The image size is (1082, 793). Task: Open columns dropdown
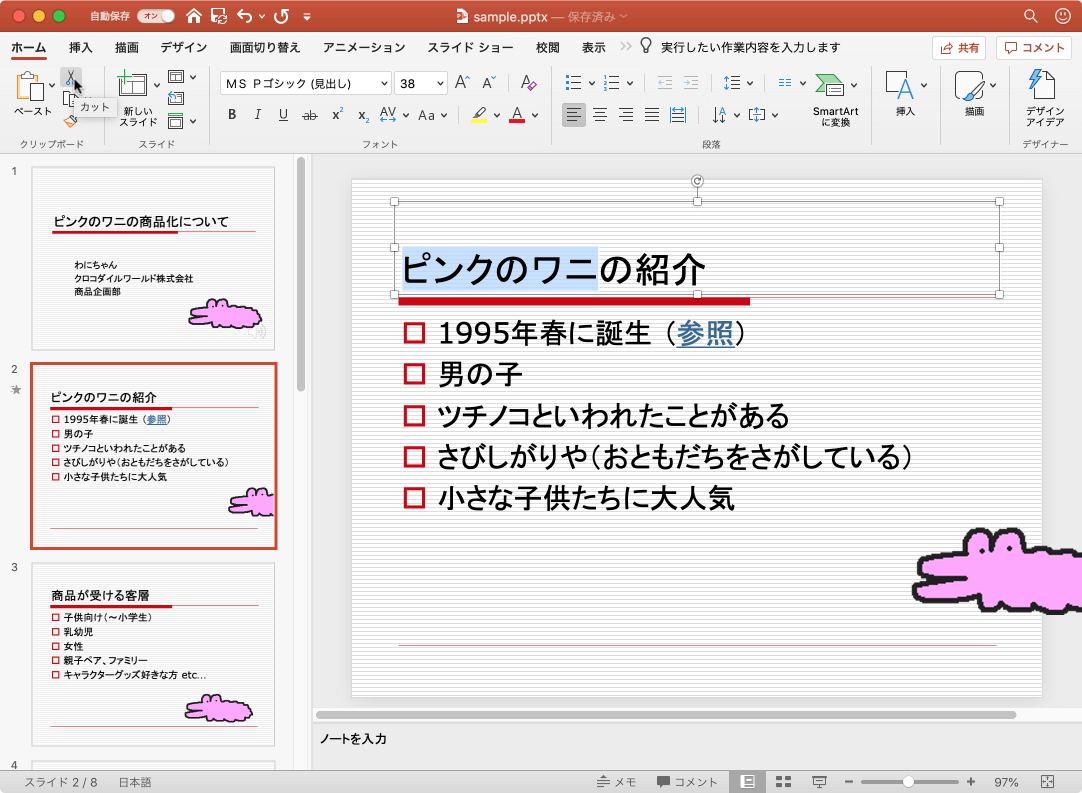791,83
